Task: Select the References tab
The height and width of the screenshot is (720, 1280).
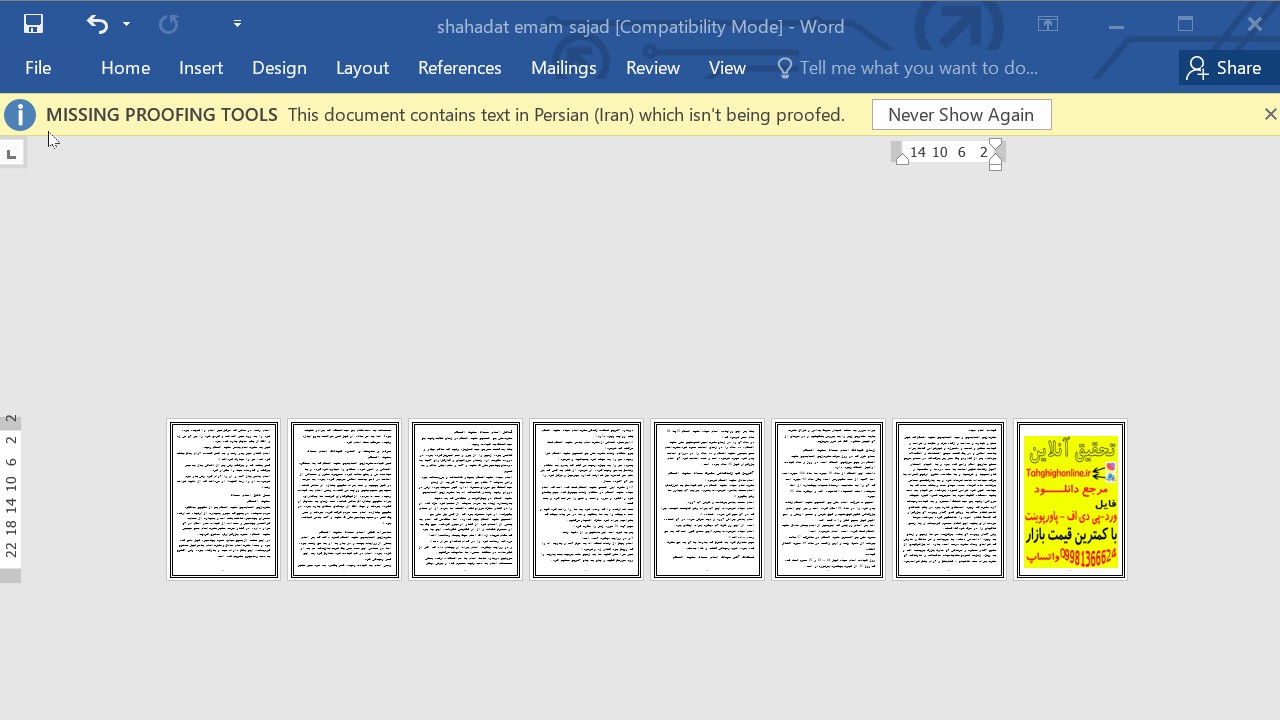Action: [x=460, y=68]
